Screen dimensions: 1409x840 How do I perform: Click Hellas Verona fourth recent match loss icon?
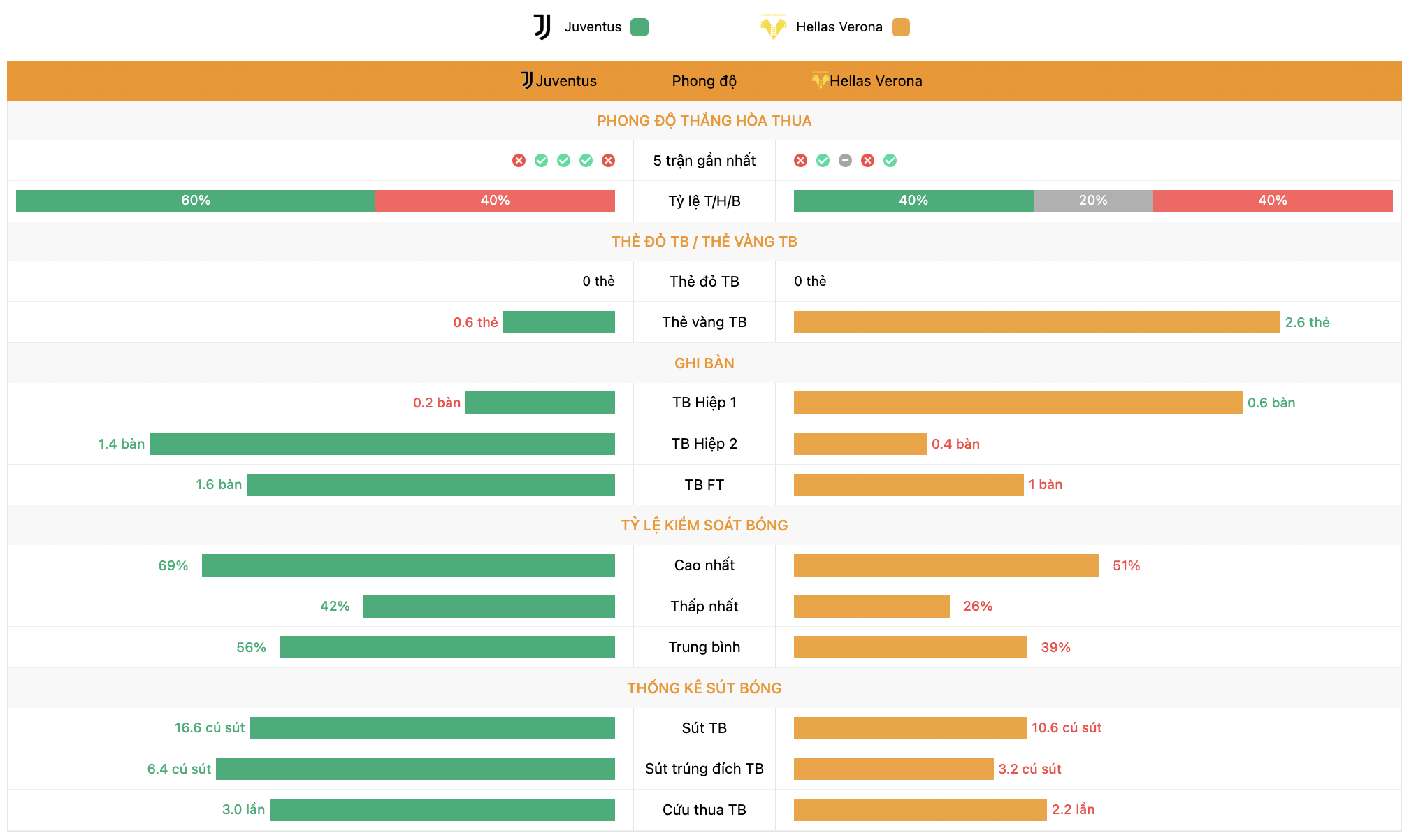tap(868, 161)
